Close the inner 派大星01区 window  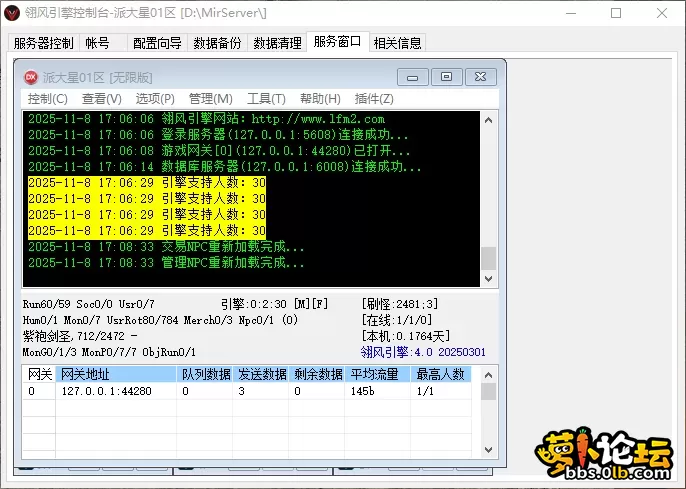coord(480,77)
